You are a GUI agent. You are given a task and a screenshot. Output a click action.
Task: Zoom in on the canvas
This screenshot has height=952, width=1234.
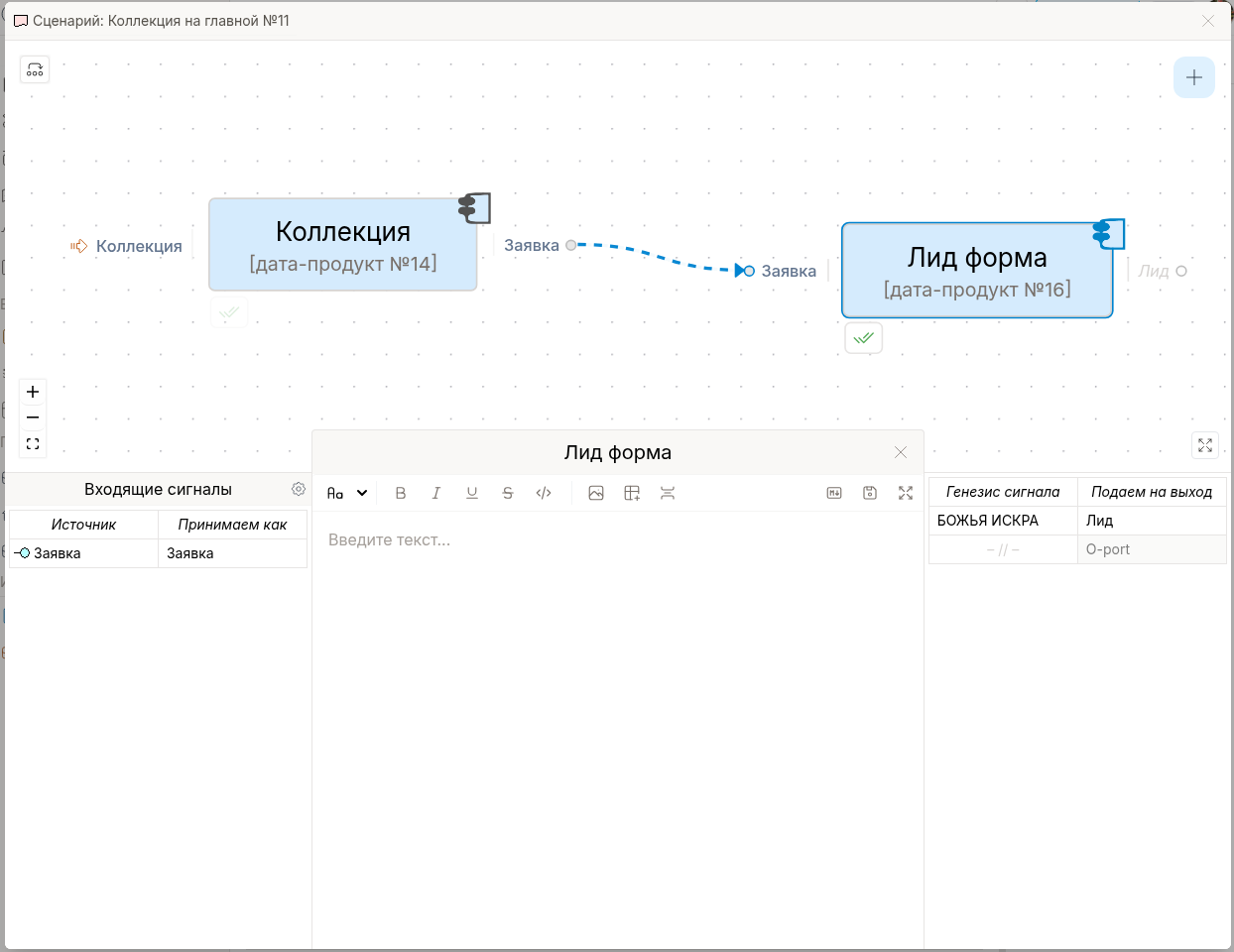pyautogui.click(x=33, y=392)
